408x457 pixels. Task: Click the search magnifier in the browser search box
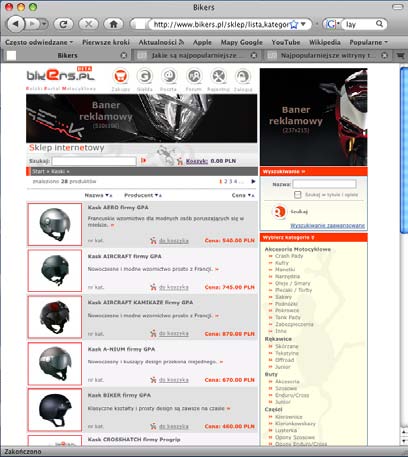pyautogui.click(x=379, y=24)
